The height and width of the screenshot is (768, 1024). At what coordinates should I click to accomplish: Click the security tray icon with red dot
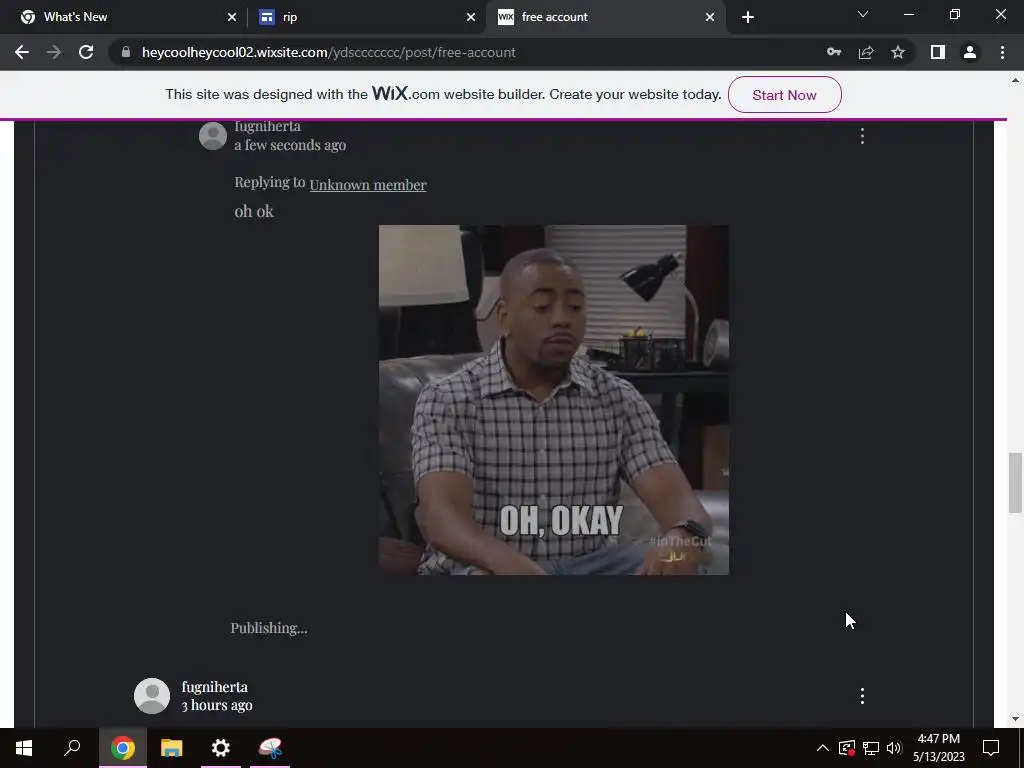(846, 748)
